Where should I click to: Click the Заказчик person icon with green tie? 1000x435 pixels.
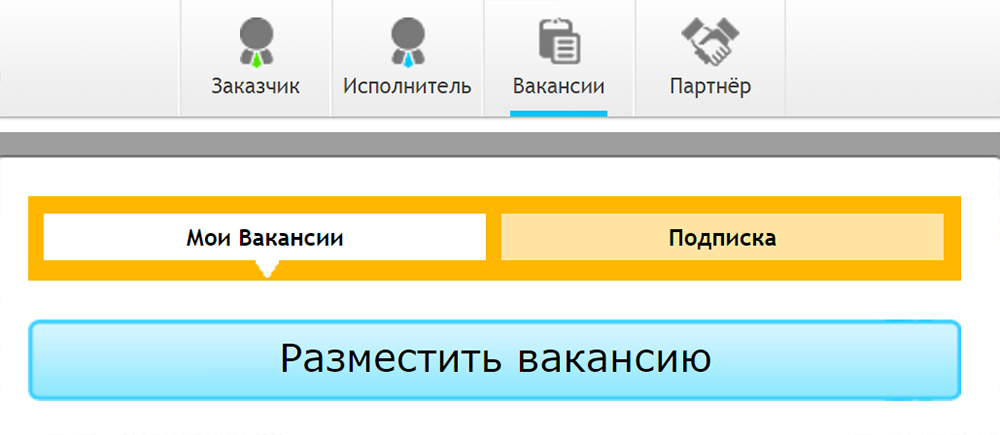point(255,44)
